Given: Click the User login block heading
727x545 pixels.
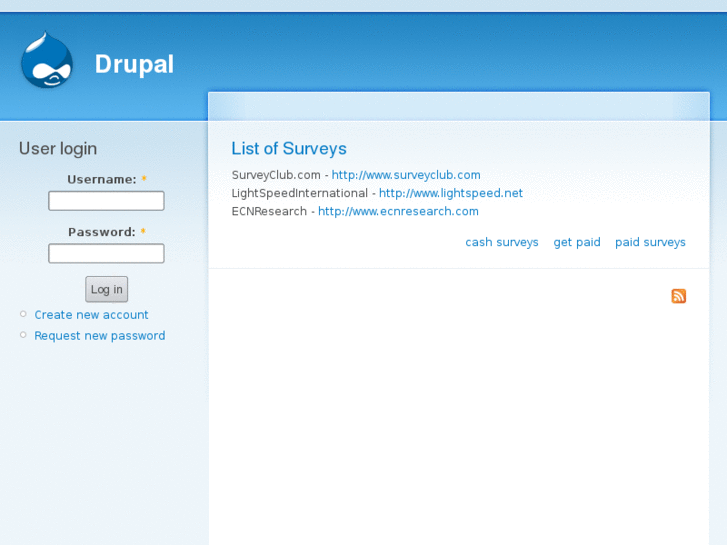Looking at the screenshot, I should (58, 149).
